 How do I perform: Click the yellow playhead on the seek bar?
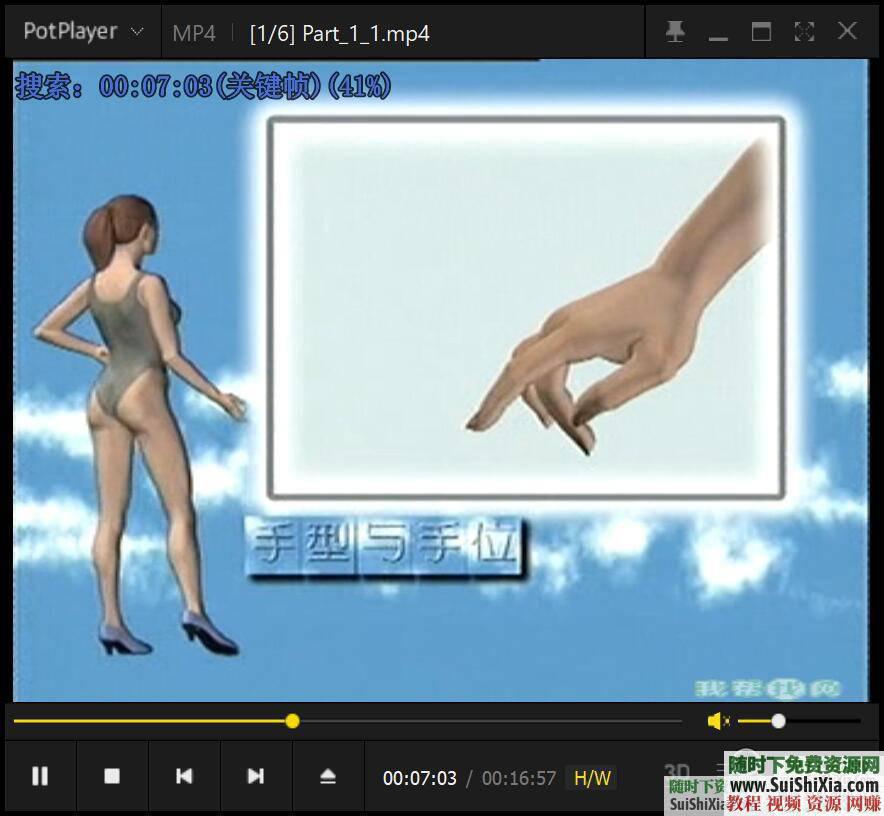coord(291,720)
